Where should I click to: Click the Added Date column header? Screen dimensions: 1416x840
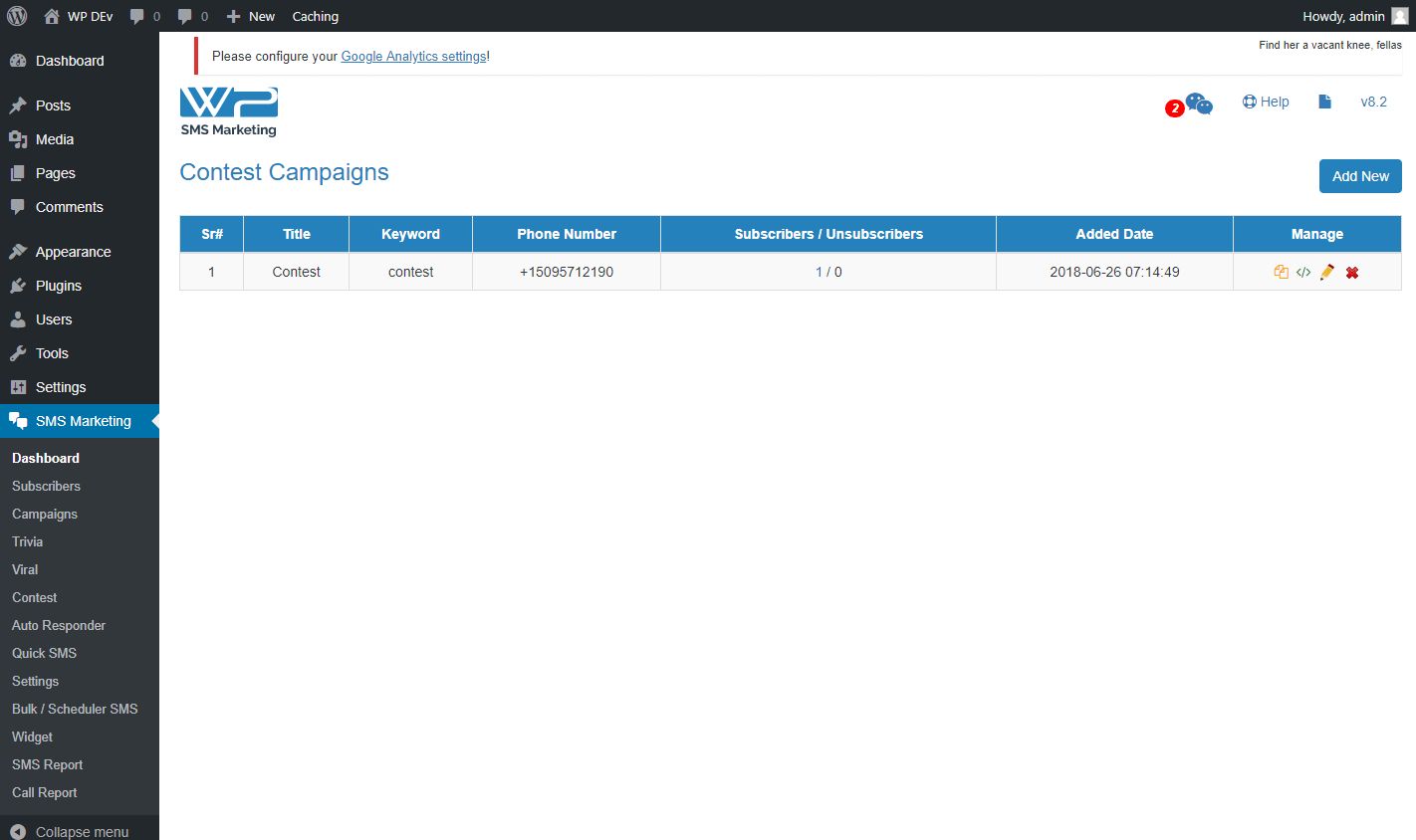(x=1114, y=234)
